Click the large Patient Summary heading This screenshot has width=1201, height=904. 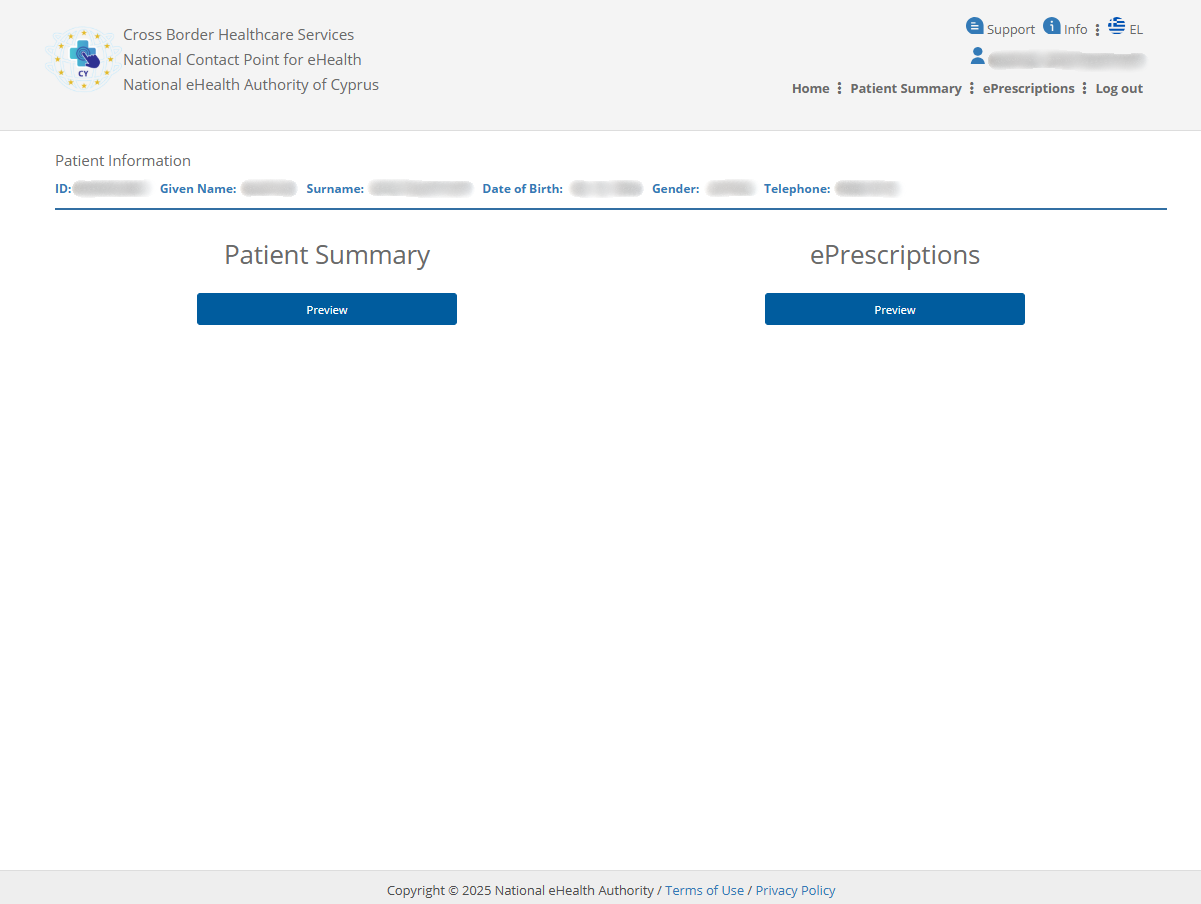327,255
